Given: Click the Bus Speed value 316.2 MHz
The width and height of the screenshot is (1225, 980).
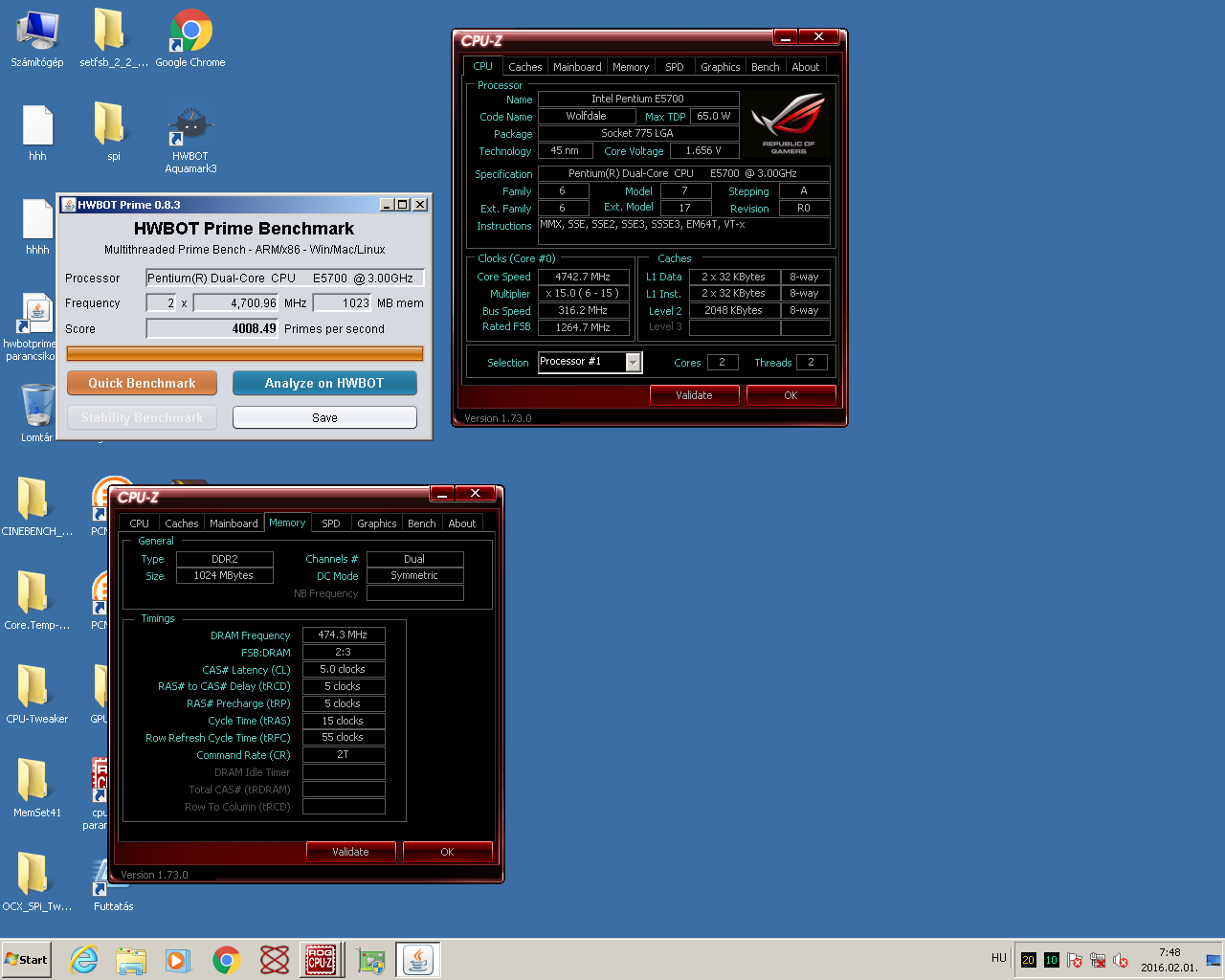Looking at the screenshot, I should [583, 310].
